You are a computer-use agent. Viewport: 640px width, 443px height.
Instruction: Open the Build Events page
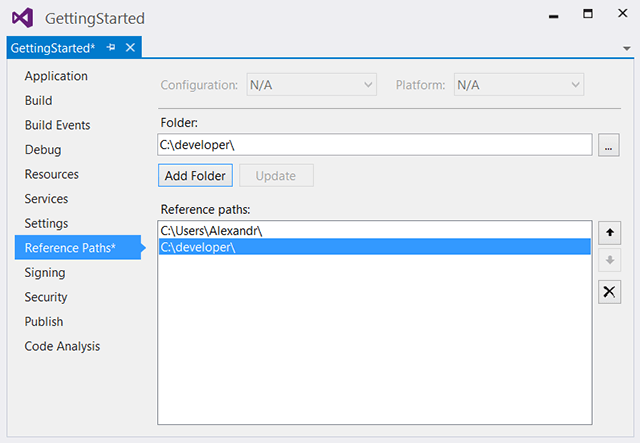(x=57, y=125)
